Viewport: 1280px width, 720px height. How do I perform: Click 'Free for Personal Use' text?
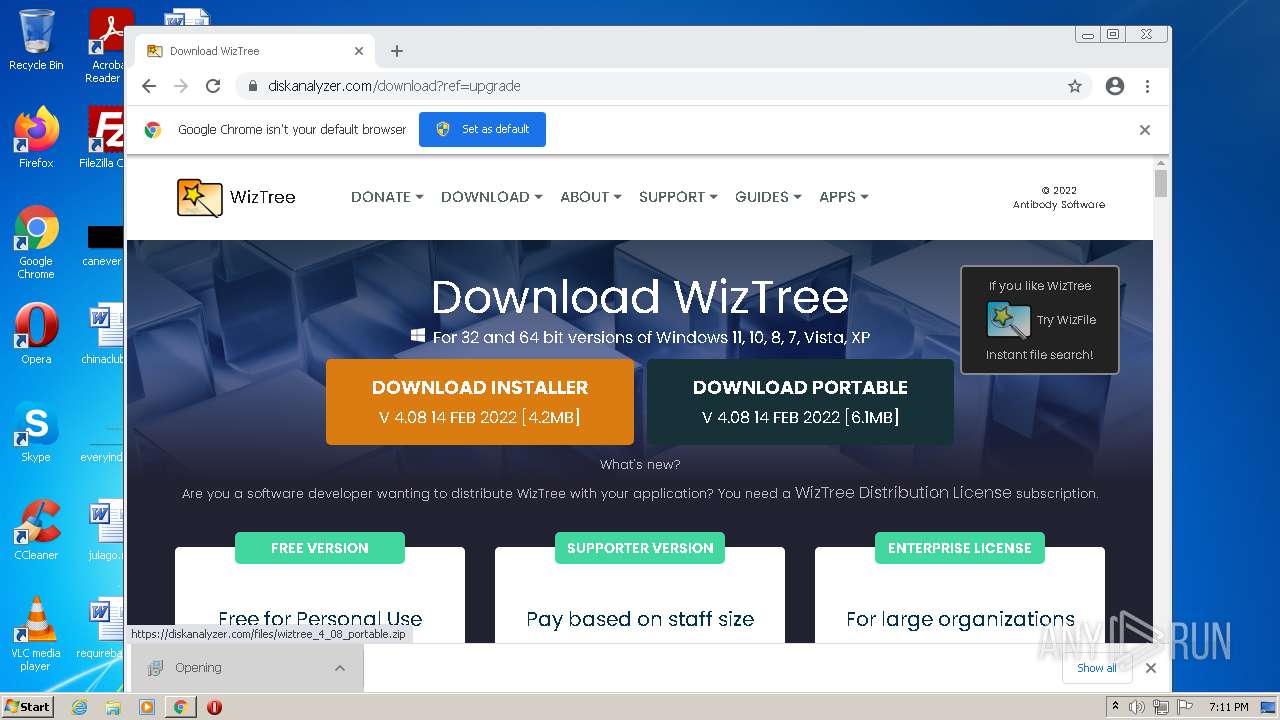coord(320,619)
